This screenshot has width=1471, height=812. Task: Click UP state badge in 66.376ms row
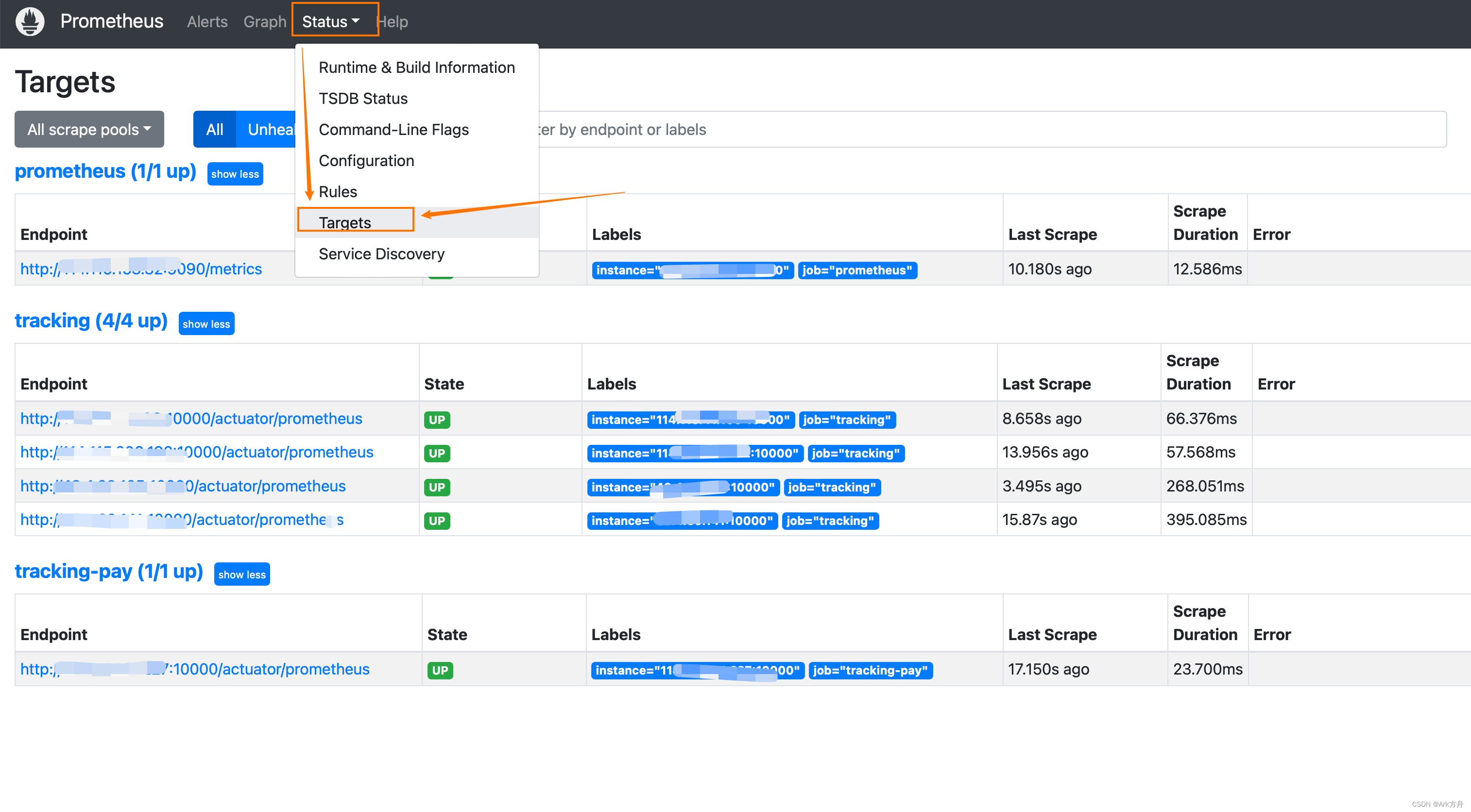click(437, 420)
